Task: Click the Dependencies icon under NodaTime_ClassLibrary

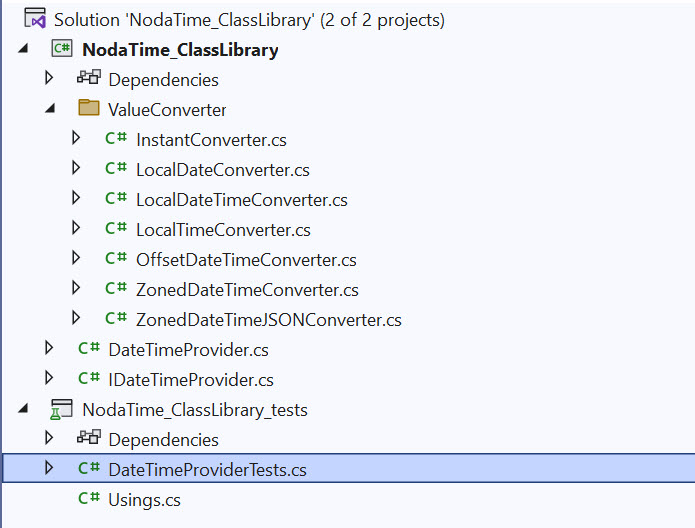Action: pyautogui.click(x=89, y=79)
